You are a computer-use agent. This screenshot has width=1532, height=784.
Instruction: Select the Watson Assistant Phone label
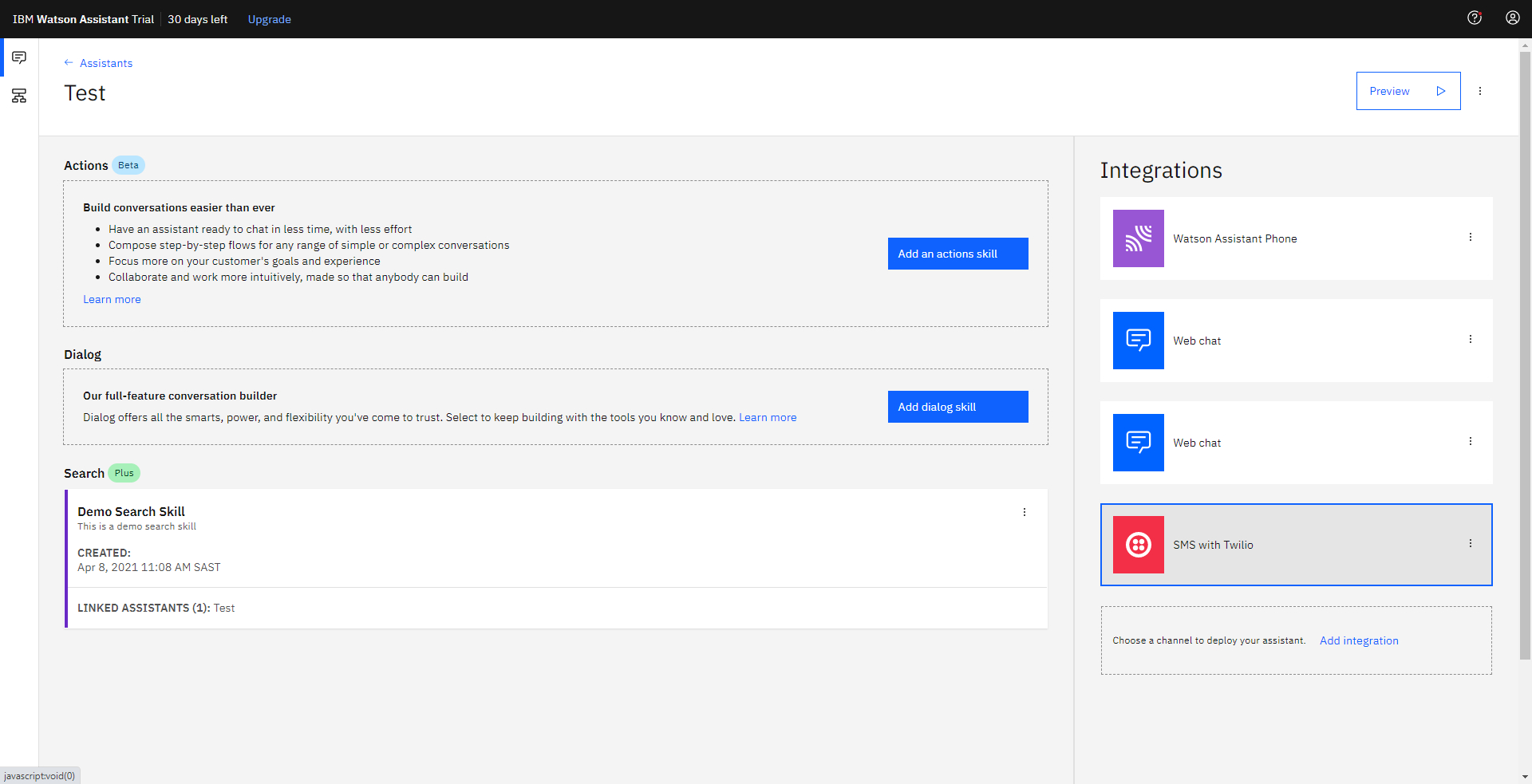pyautogui.click(x=1235, y=238)
